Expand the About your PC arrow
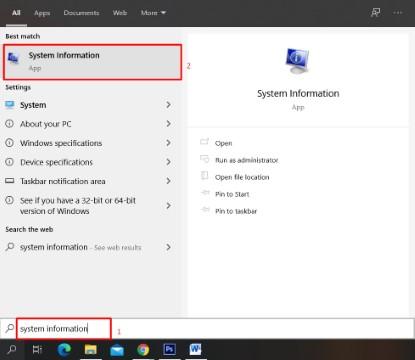Image resolution: width=415 pixels, height=360 pixels. click(x=168, y=124)
